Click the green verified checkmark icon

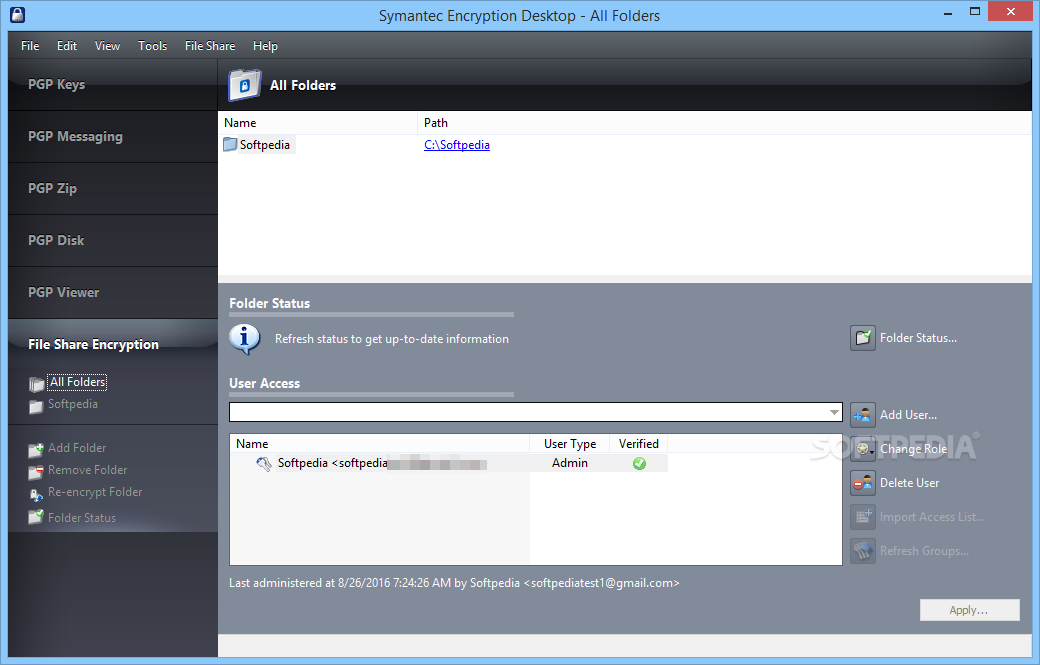(639, 463)
